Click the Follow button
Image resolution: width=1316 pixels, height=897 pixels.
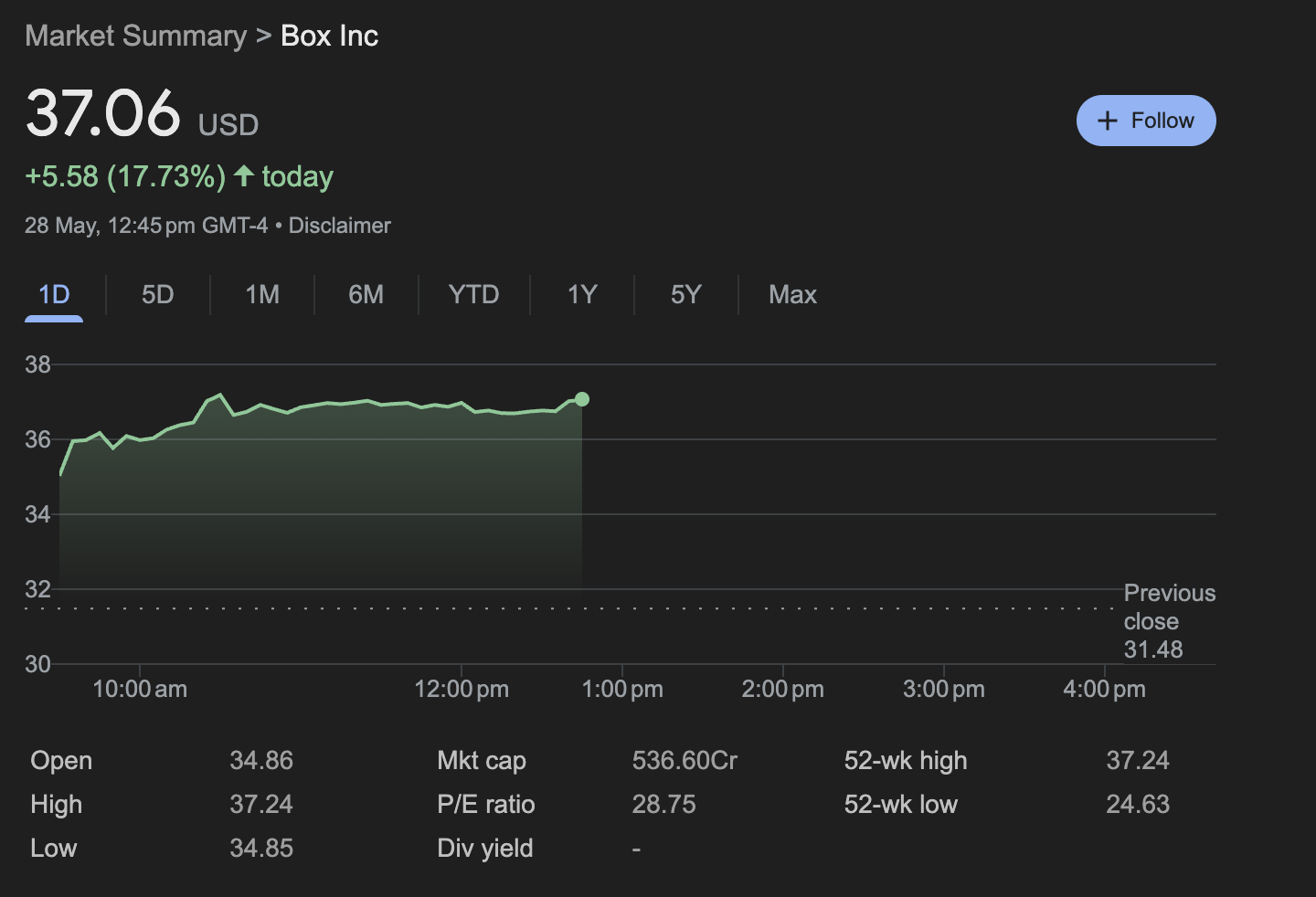pyautogui.click(x=1146, y=121)
